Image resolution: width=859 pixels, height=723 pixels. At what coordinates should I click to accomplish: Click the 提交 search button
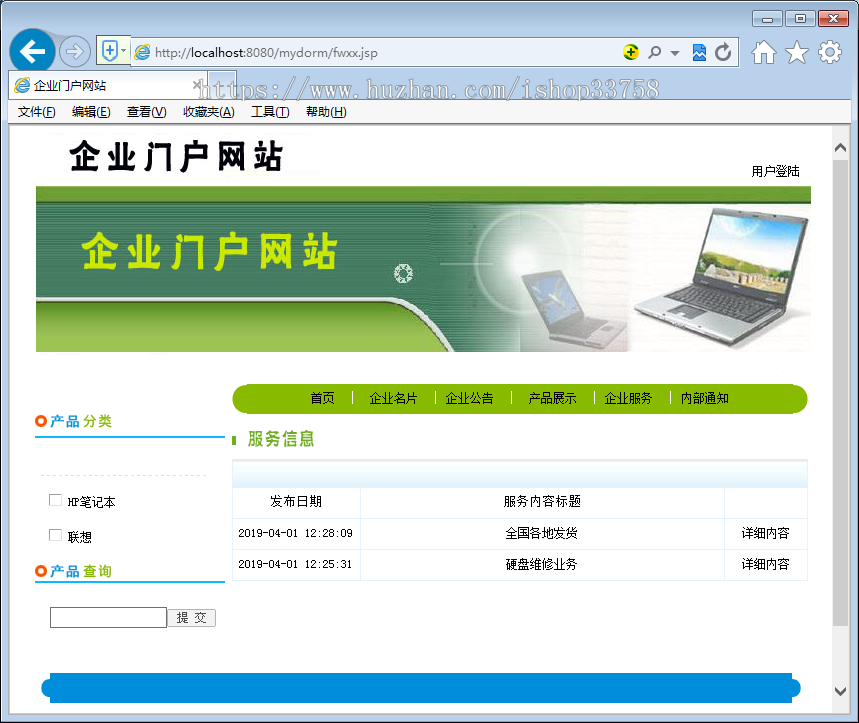click(x=192, y=617)
